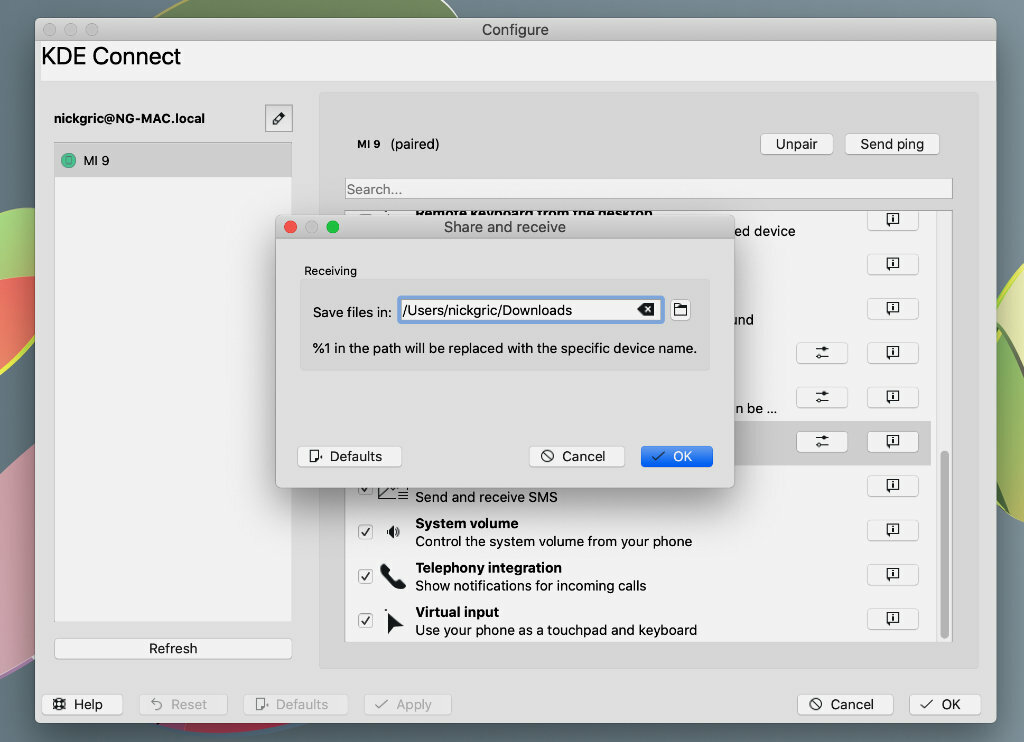Reset dialog with Defaults button

349,456
